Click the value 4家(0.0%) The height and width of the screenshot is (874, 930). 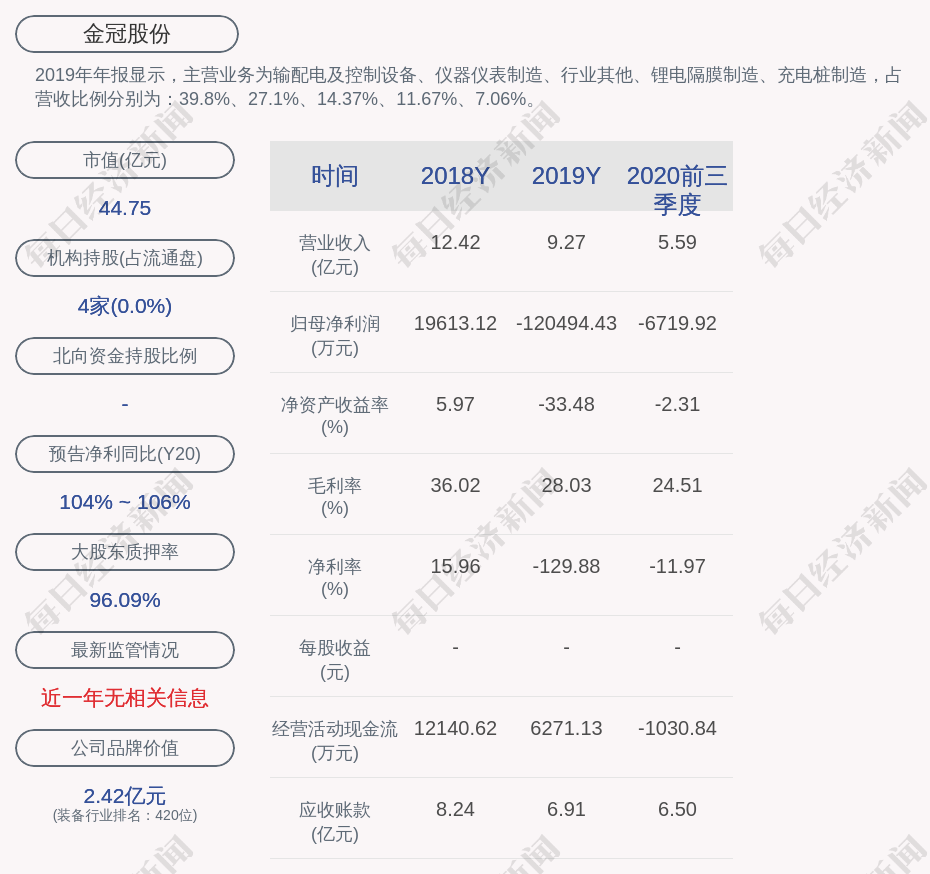(x=125, y=306)
